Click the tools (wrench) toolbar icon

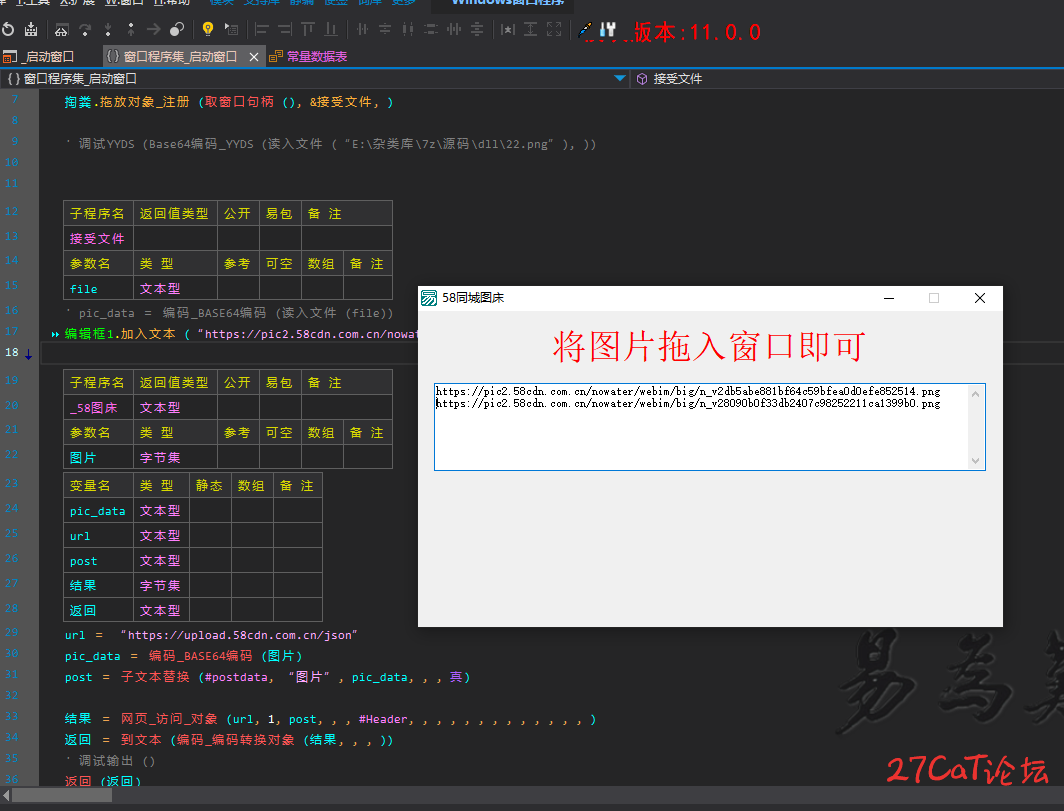608,29
